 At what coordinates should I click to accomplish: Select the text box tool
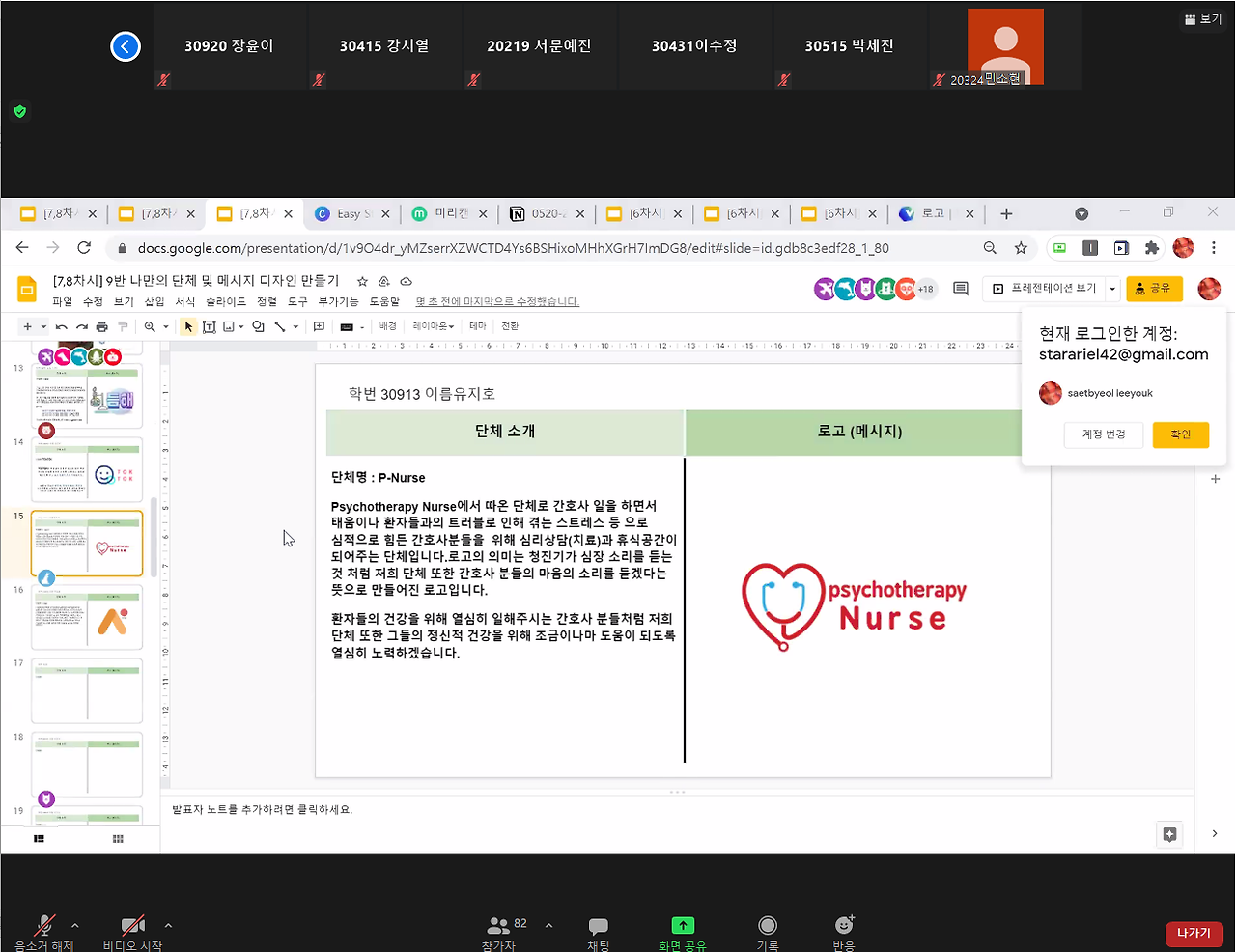coord(209,327)
